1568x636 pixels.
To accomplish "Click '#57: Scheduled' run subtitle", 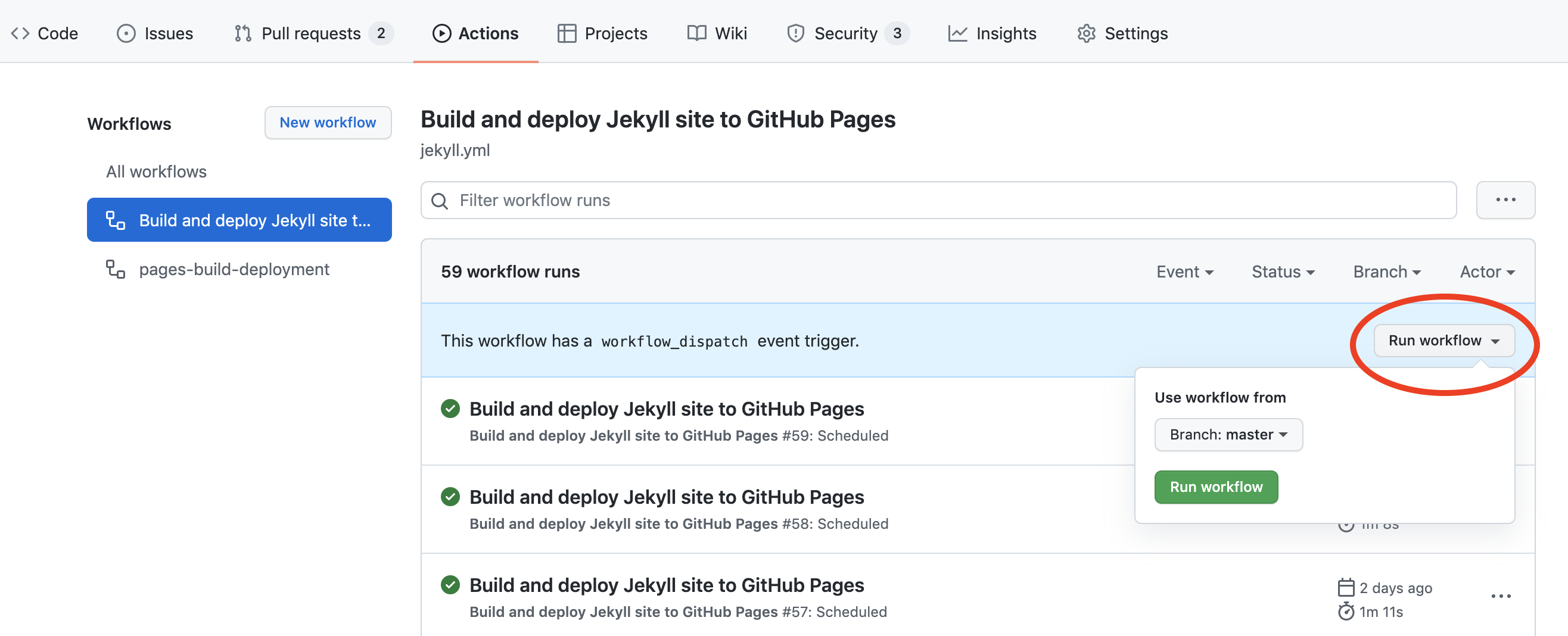I will click(x=835, y=612).
